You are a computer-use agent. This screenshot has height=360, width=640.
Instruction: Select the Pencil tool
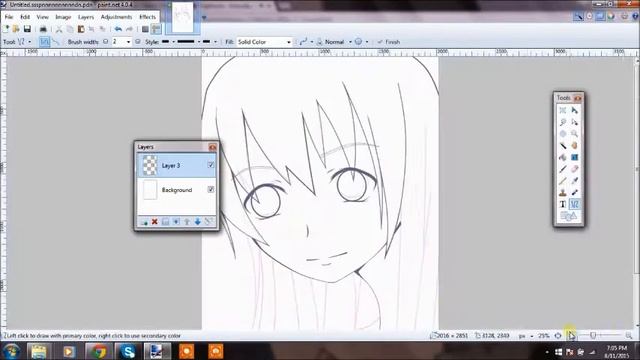pos(563,181)
